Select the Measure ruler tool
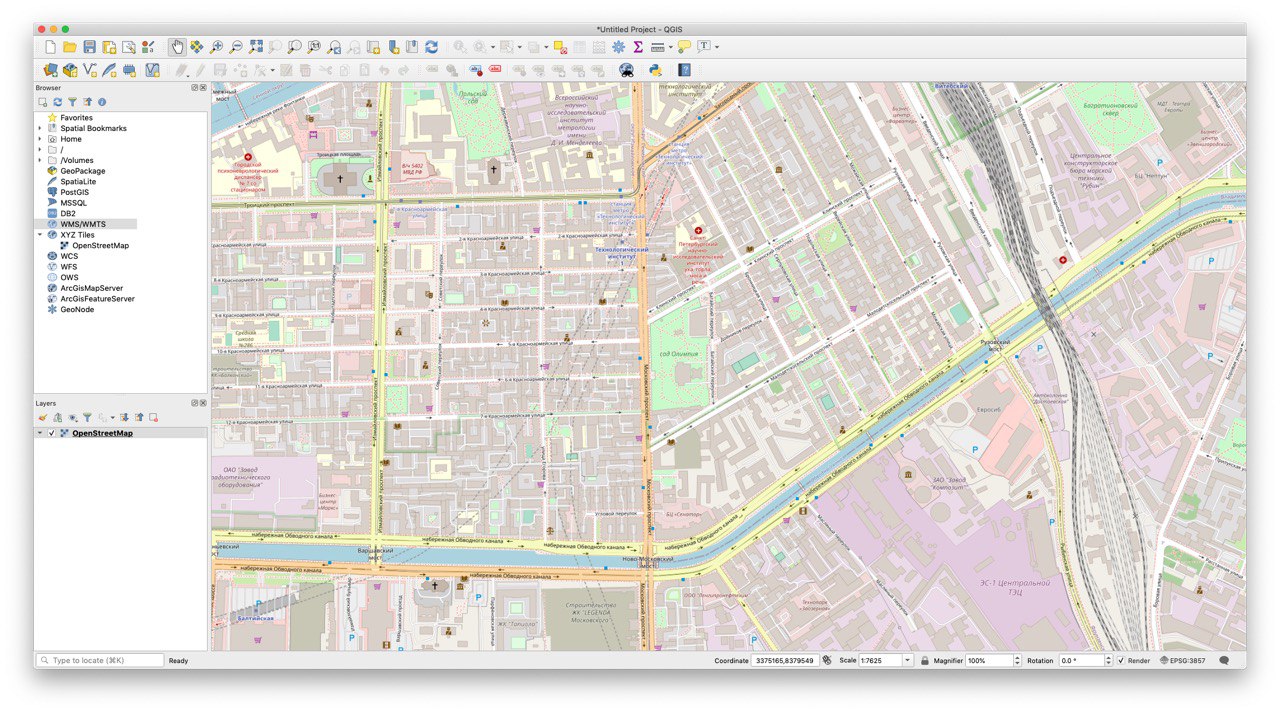1280x713 pixels. click(x=659, y=47)
